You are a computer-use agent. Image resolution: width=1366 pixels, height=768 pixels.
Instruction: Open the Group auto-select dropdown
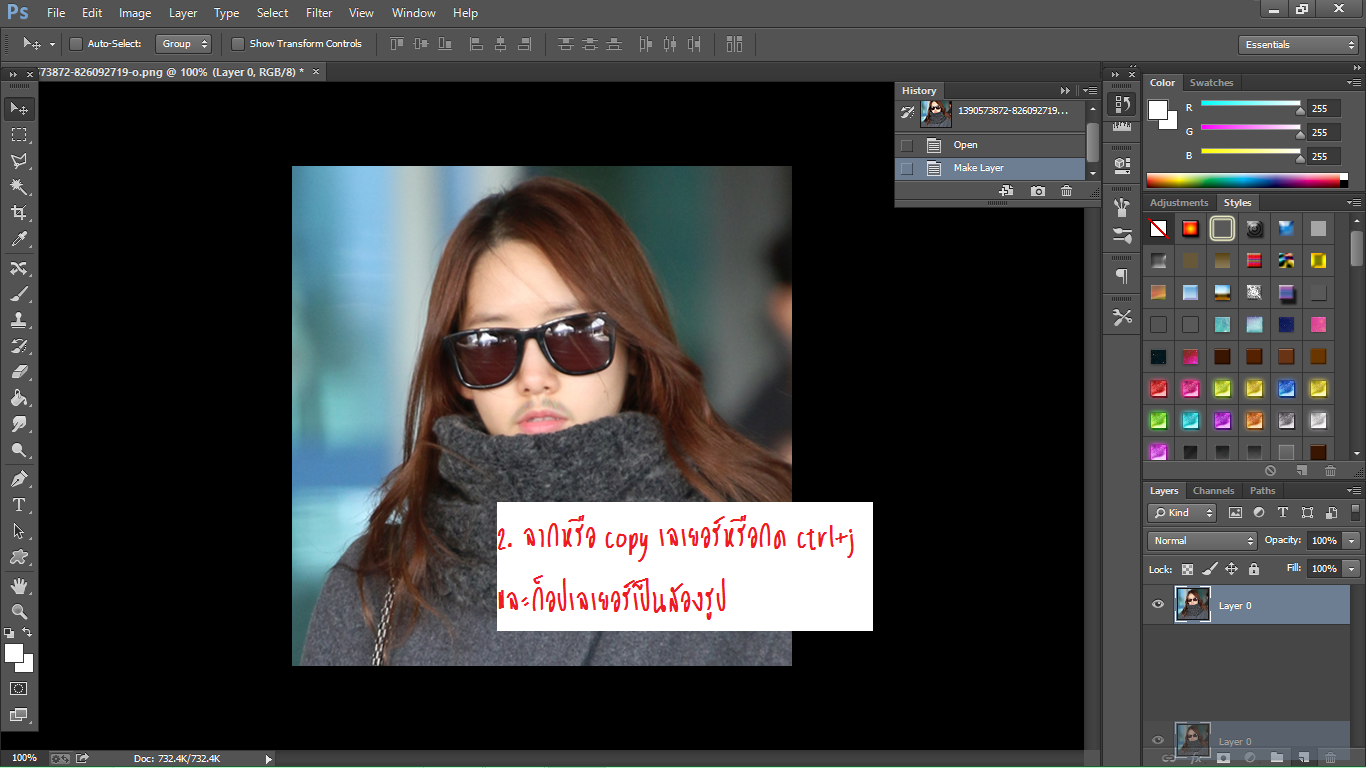[185, 44]
